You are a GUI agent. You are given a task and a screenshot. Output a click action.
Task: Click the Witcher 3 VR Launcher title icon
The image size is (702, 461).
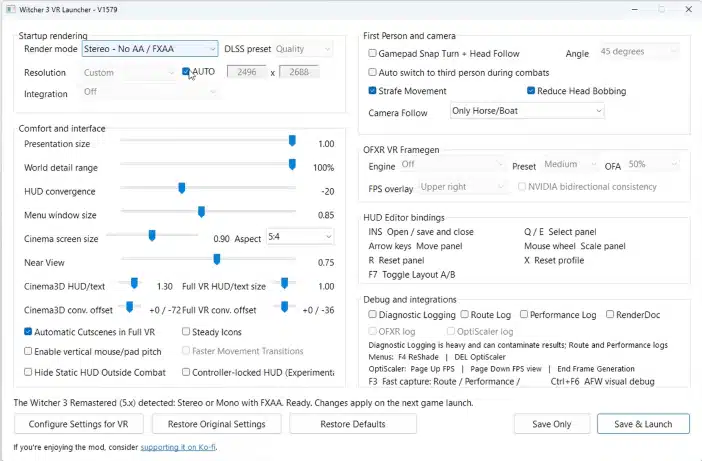click(11, 9)
